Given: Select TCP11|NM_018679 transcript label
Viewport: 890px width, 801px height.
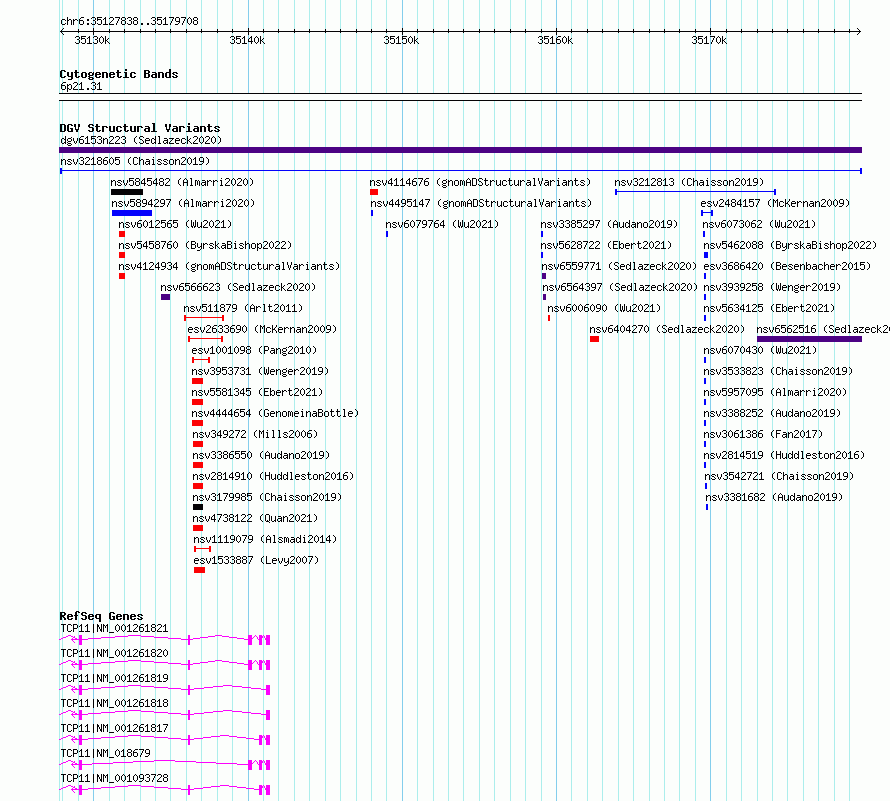Looking at the screenshot, I should [106, 753].
